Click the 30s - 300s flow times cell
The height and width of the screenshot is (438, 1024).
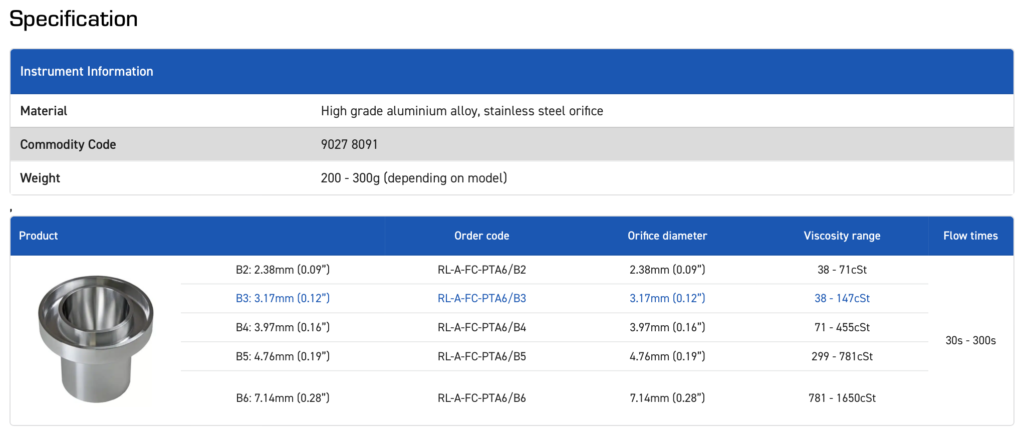[x=970, y=340]
